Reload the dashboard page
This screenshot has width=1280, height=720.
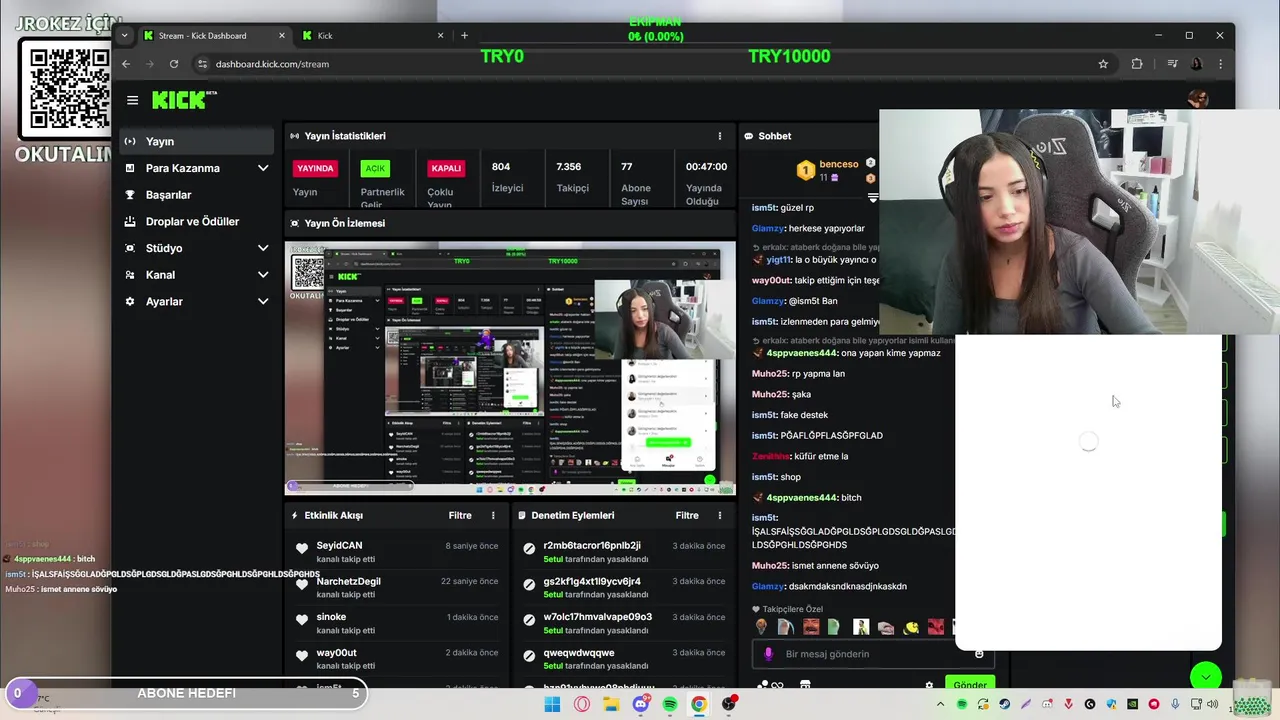(x=174, y=64)
